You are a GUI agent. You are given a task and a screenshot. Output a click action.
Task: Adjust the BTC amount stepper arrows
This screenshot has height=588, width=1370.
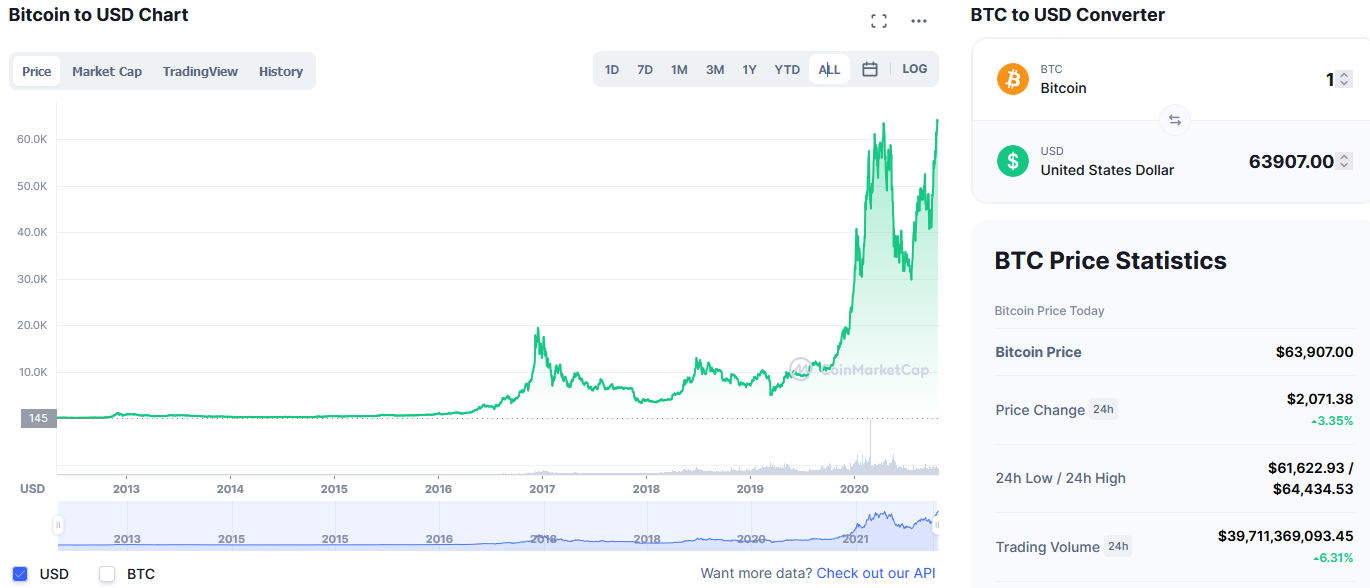(x=1344, y=79)
